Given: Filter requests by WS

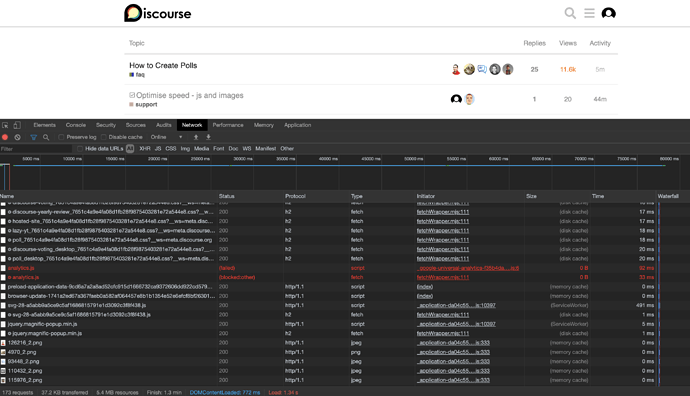Looking at the screenshot, I should click(x=247, y=149).
